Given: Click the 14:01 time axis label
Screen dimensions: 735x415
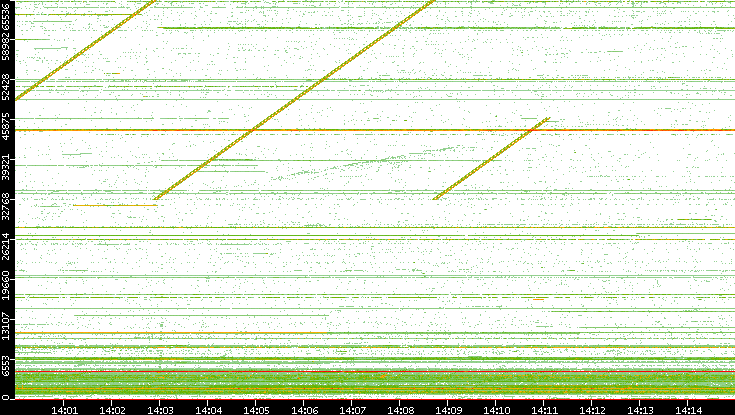Looking at the screenshot, I should pyautogui.click(x=64, y=410).
